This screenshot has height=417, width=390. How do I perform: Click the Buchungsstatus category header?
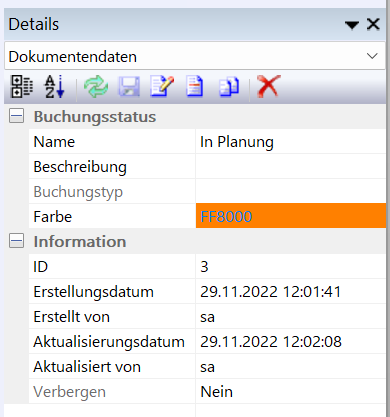tap(95, 117)
